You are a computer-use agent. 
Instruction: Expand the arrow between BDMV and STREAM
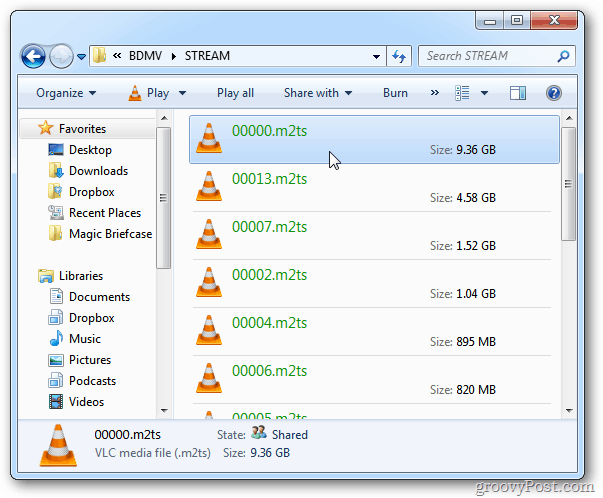coord(174,56)
